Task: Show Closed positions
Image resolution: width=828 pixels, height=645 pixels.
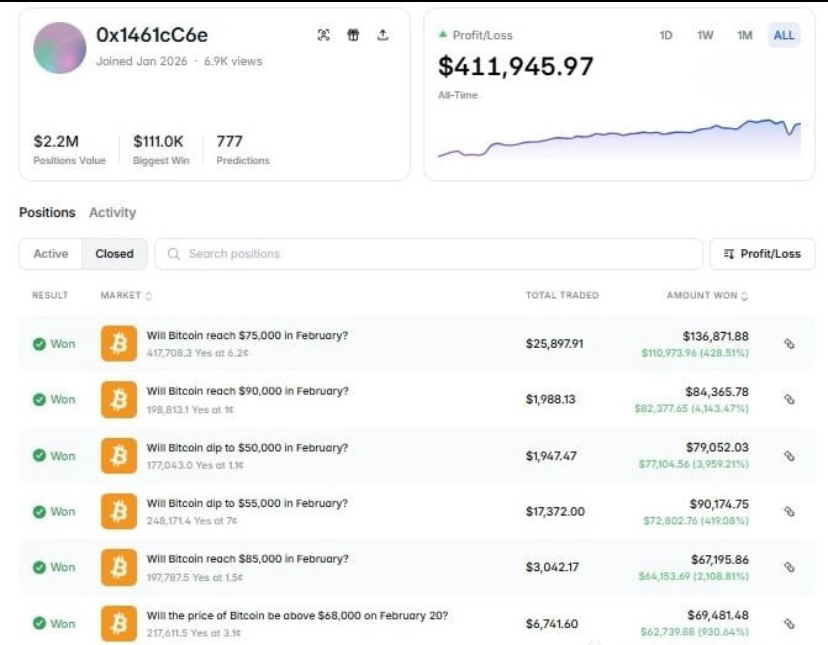Action: pos(115,254)
